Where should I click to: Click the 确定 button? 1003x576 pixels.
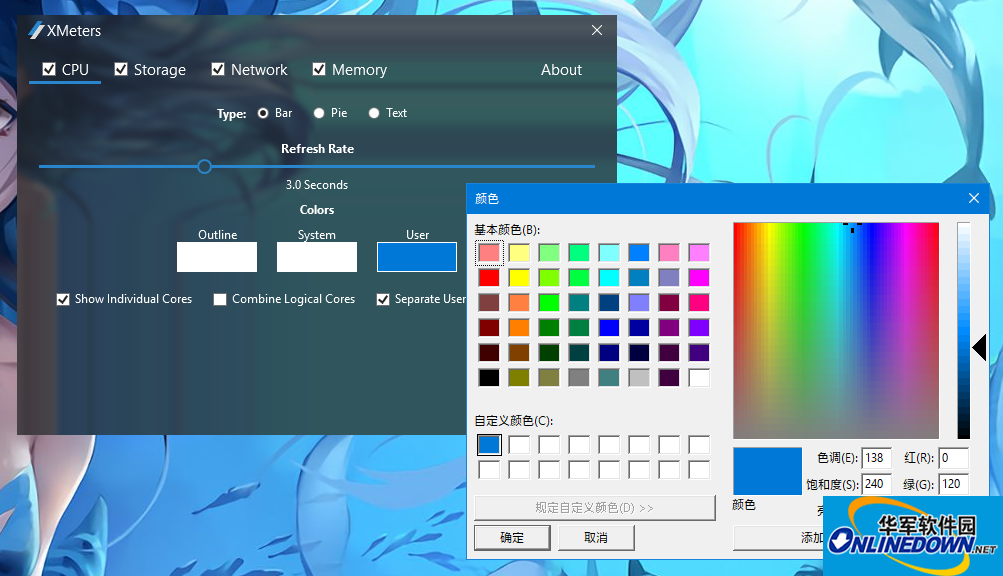pos(512,538)
